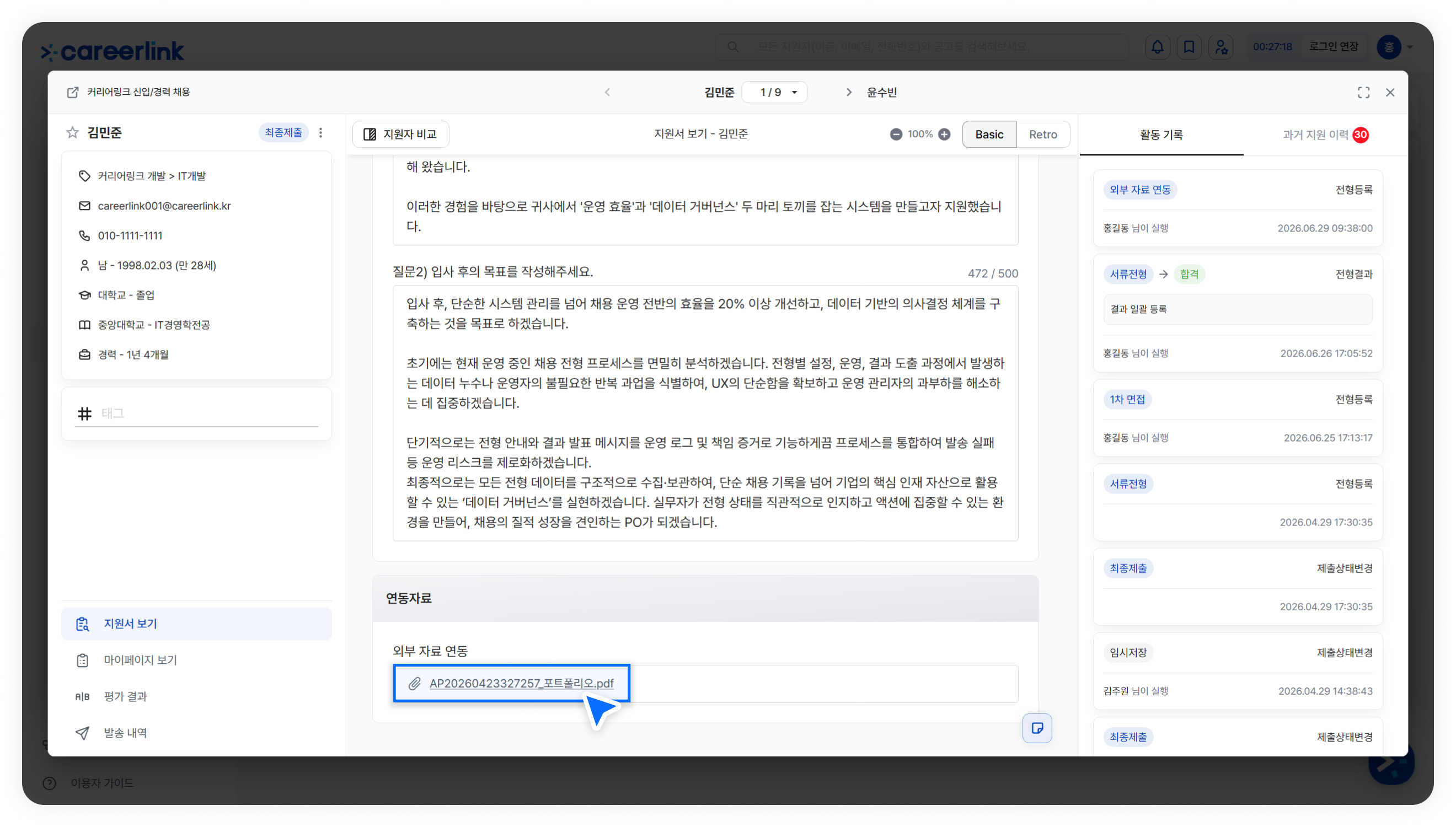Open 마이페이지 보기 in sidebar
The image size is (1456, 827).
tap(196, 660)
